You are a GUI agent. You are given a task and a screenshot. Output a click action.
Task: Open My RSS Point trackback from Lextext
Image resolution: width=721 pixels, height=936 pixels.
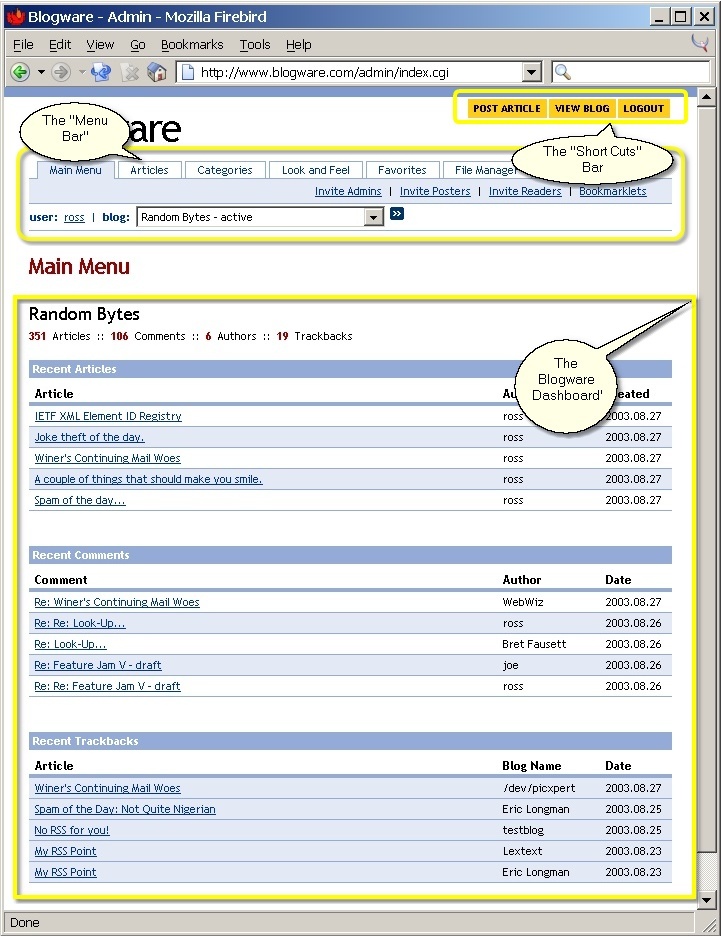(66, 851)
